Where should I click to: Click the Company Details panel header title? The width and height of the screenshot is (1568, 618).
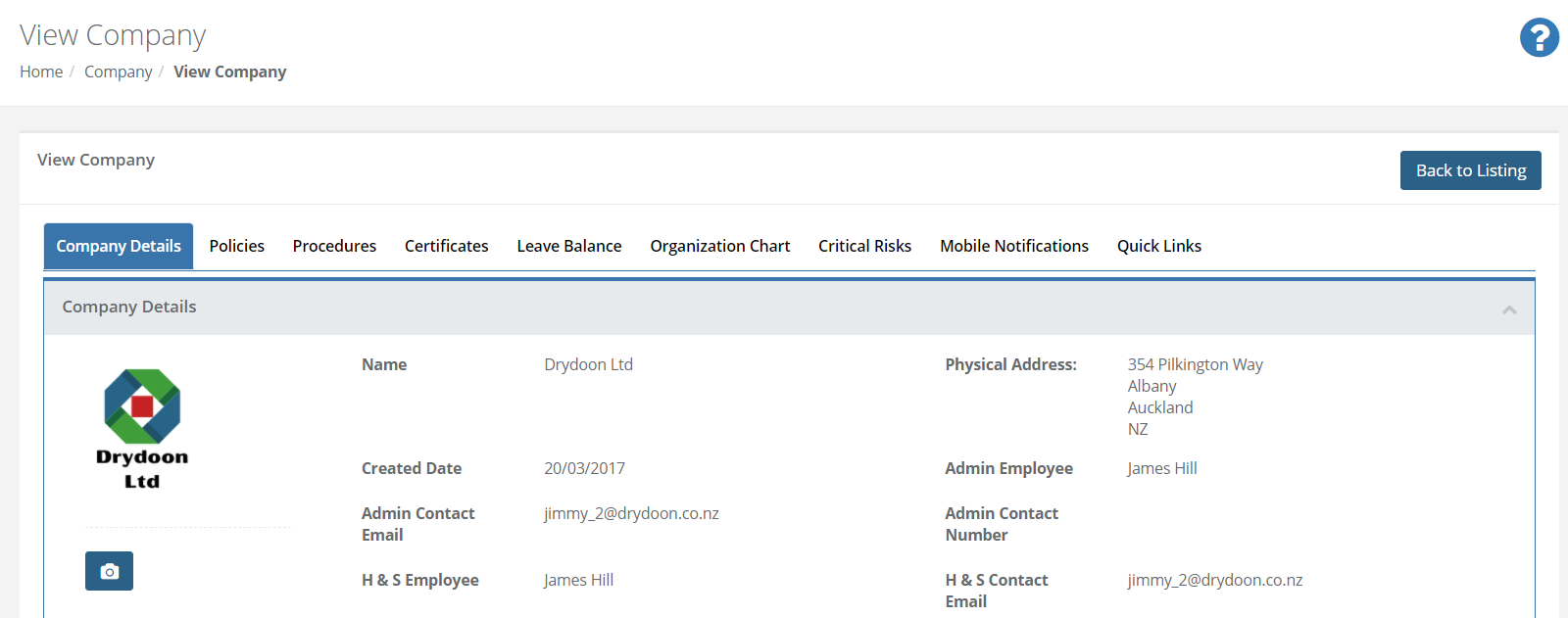[x=129, y=307]
